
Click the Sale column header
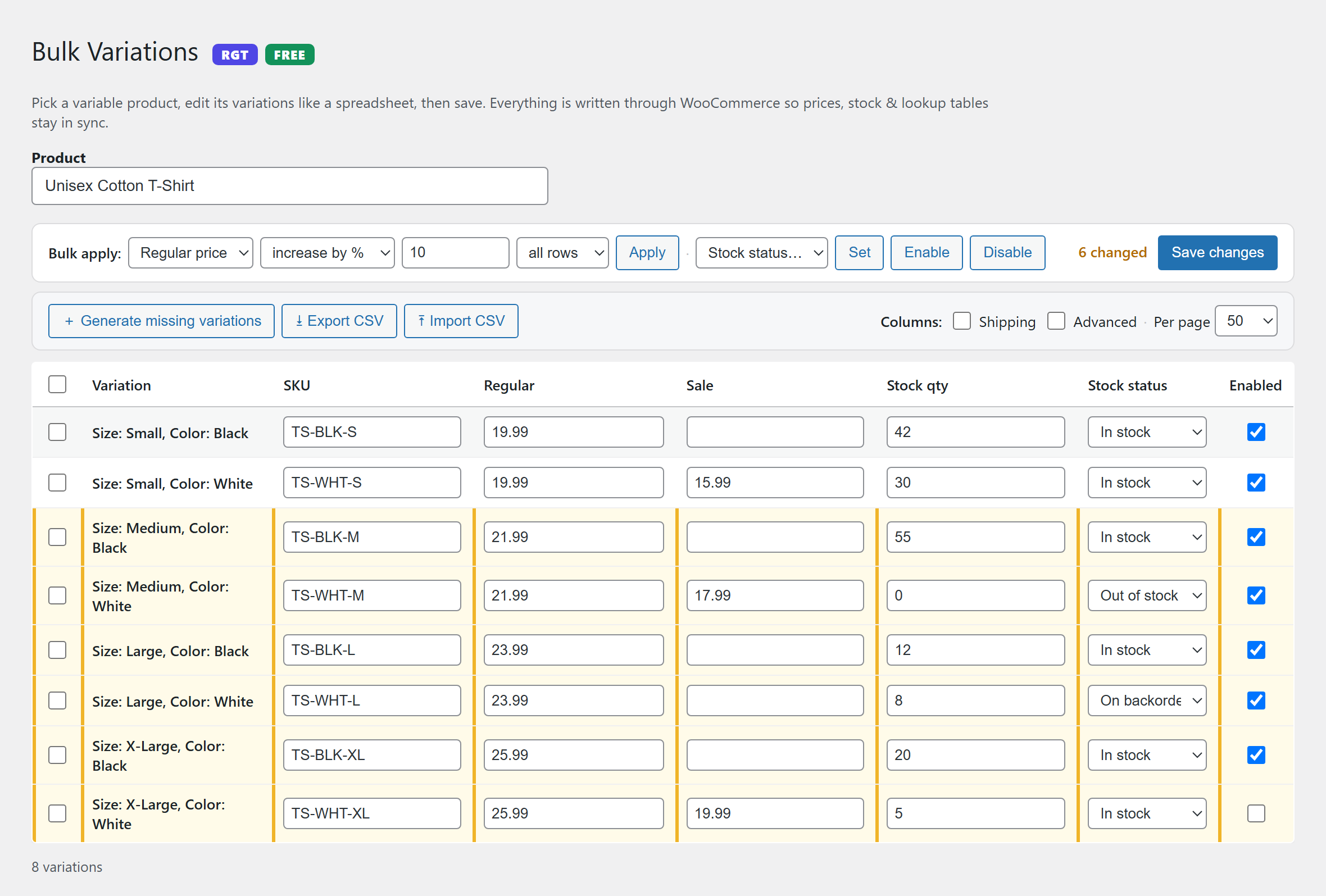(700, 385)
